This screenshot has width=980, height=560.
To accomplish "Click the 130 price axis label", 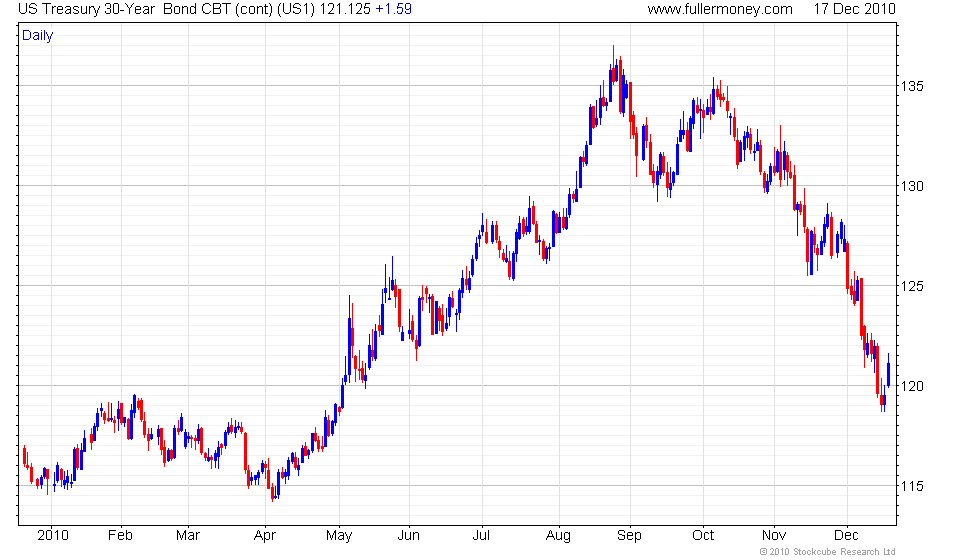I will 912,186.
